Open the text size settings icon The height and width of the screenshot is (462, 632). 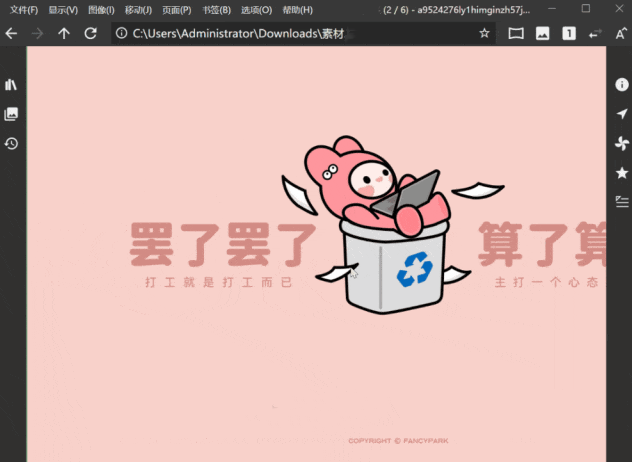[621, 33]
